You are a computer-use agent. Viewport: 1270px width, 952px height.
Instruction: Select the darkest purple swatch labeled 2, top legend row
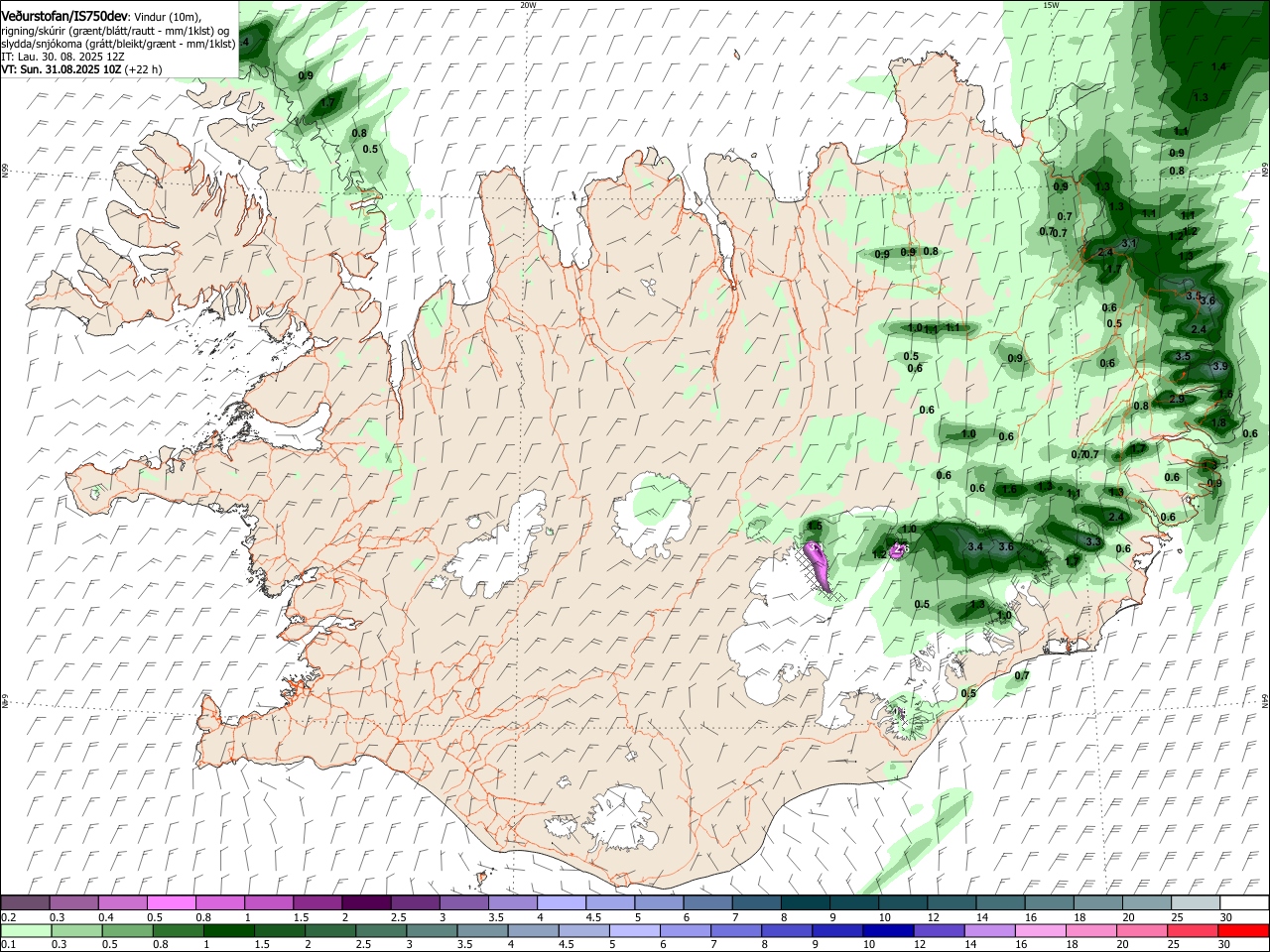tap(365, 903)
